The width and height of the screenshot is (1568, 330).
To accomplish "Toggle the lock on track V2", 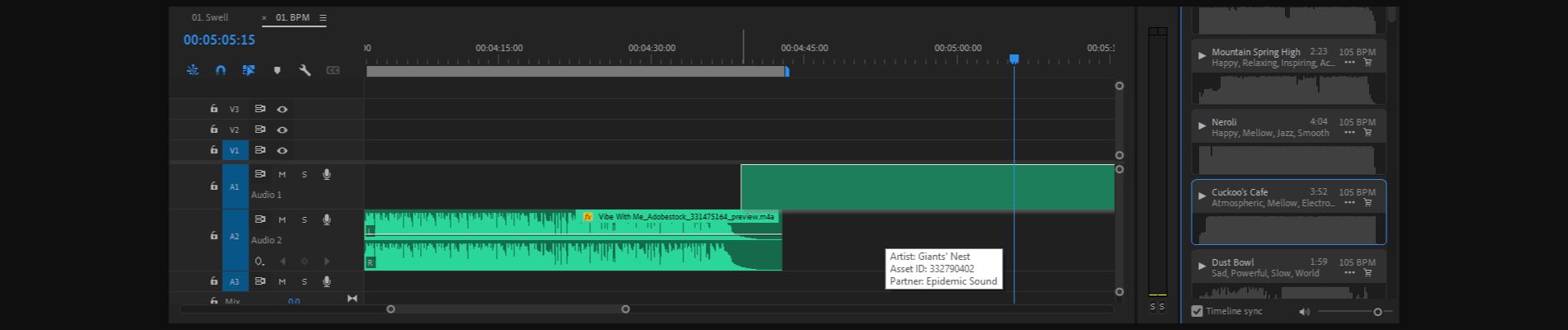I will tap(214, 130).
